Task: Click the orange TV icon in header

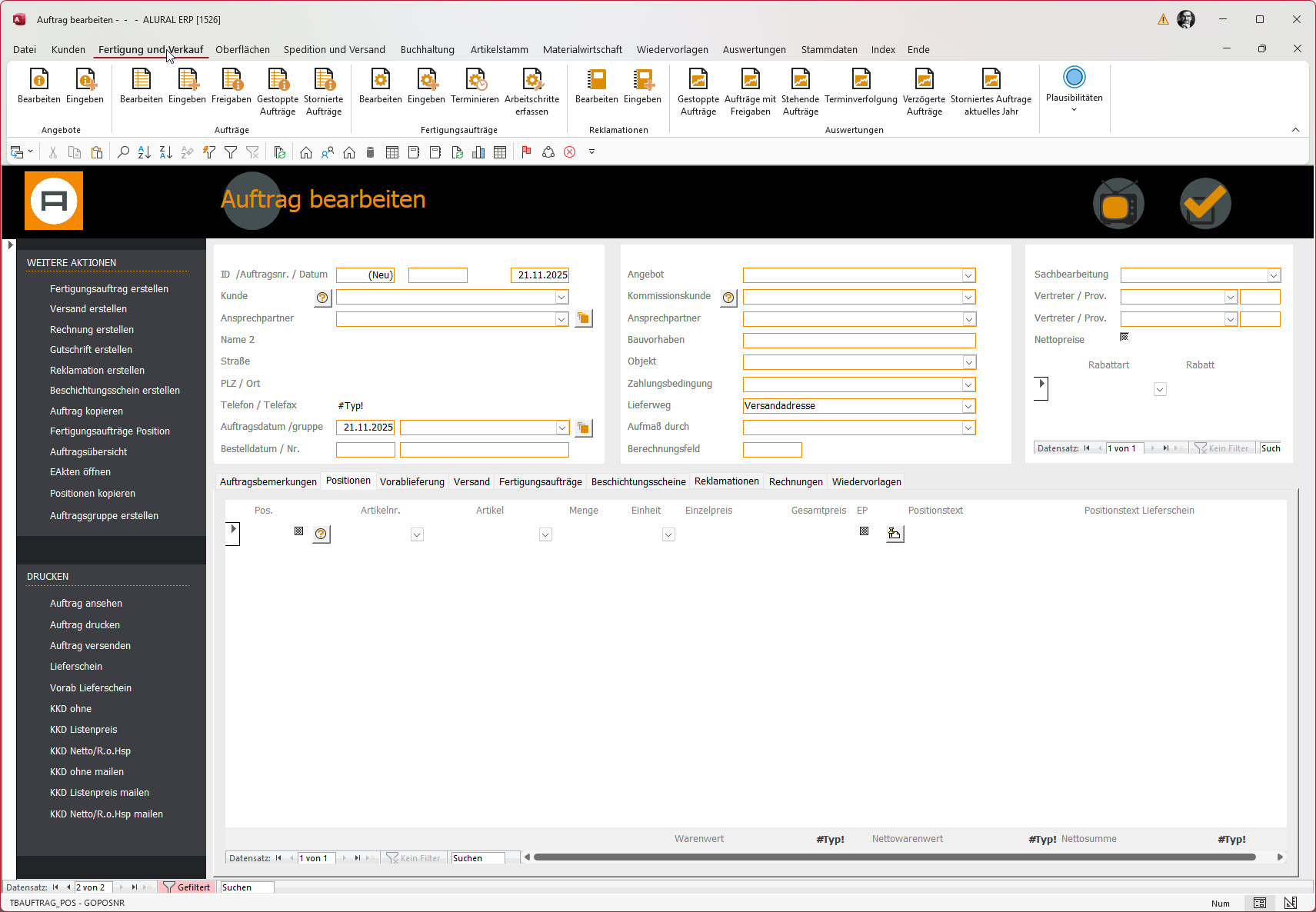Action: [1118, 205]
